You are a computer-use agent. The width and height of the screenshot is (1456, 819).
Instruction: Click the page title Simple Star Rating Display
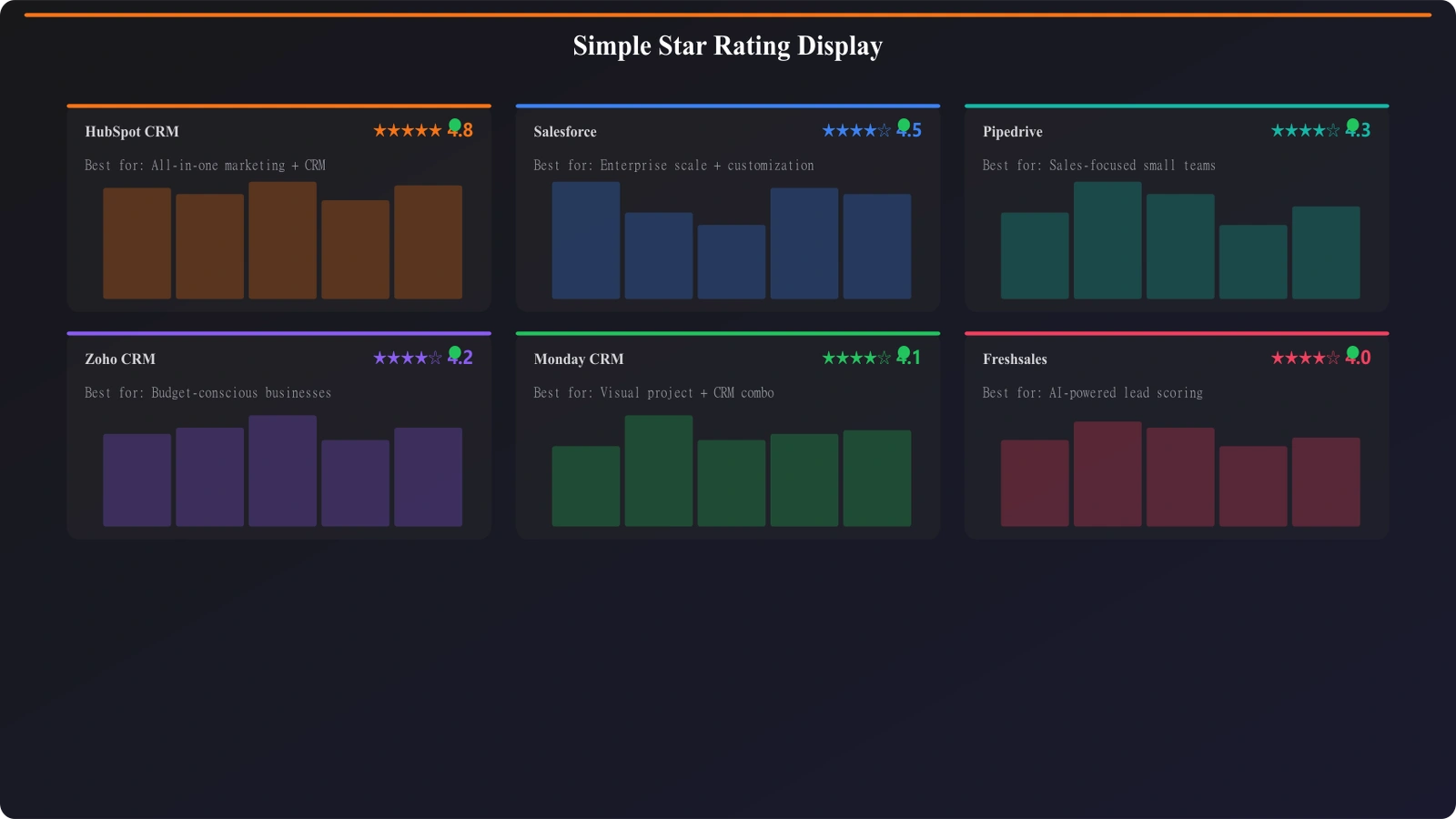[x=727, y=45]
